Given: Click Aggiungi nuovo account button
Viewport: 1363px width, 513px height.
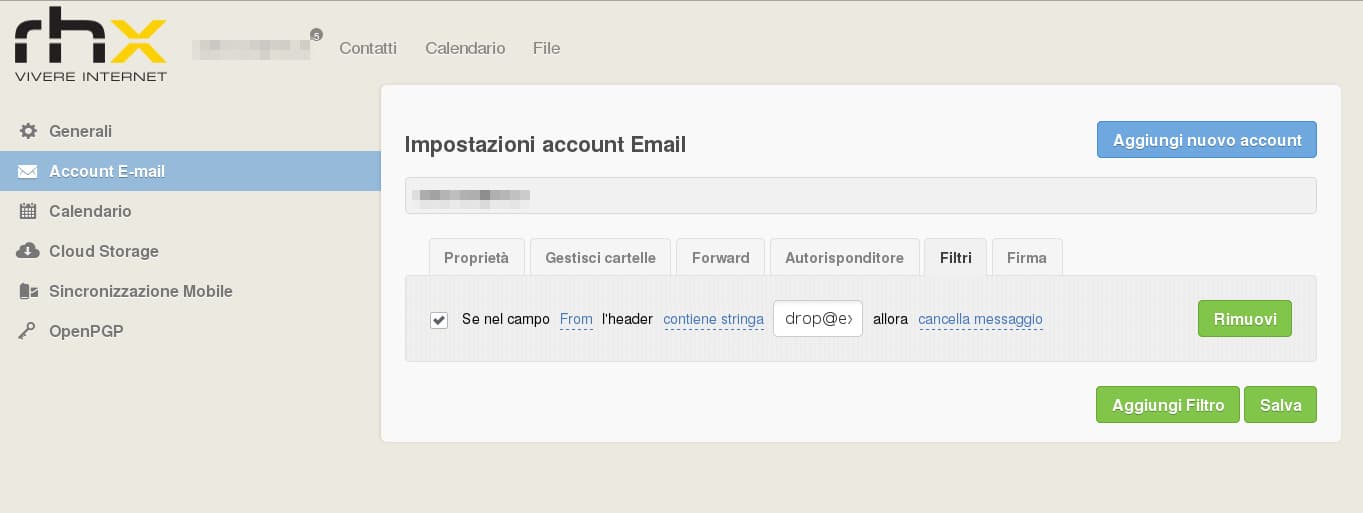Looking at the screenshot, I should pos(1207,140).
